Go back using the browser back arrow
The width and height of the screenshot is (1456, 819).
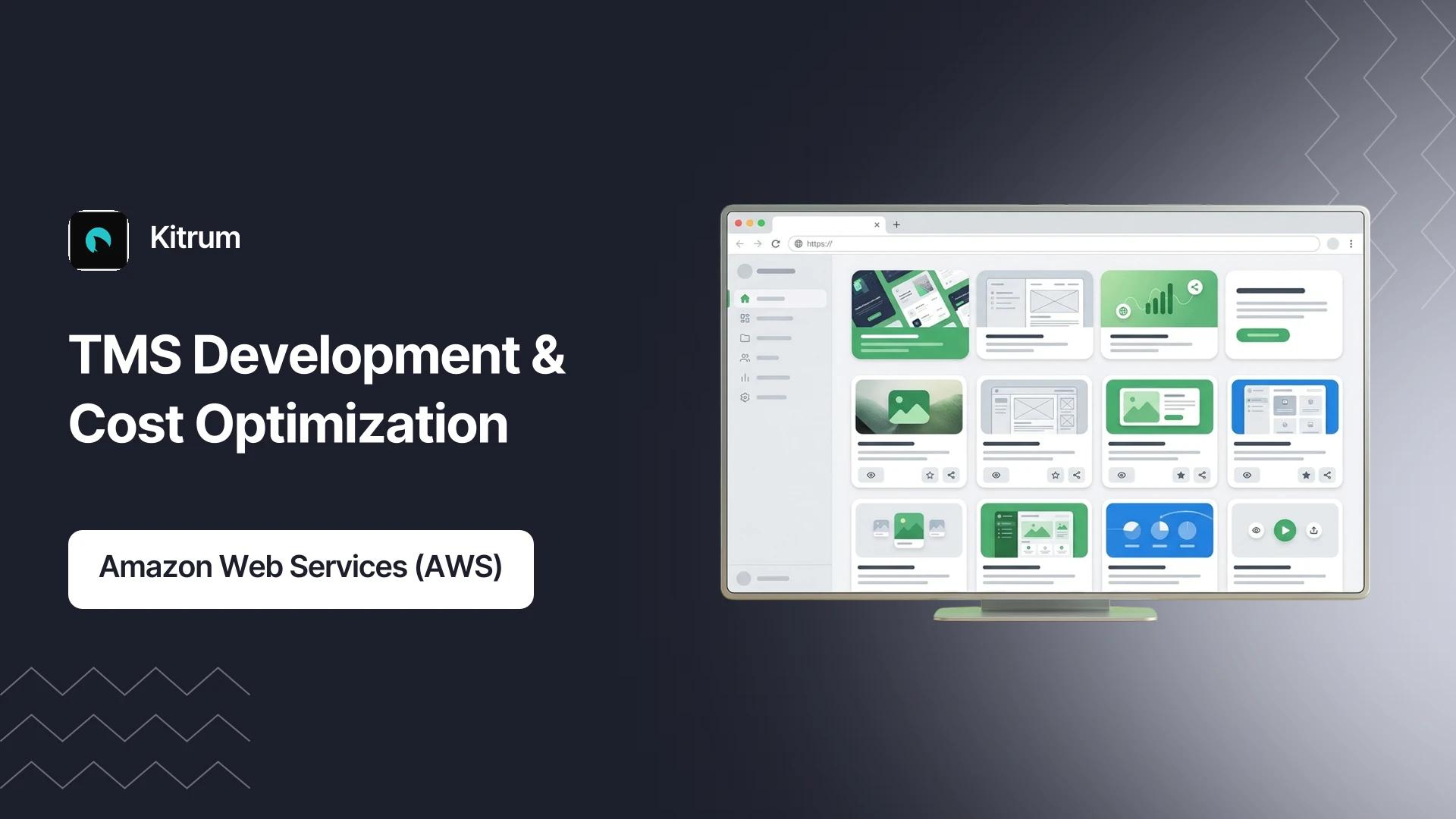(x=740, y=243)
